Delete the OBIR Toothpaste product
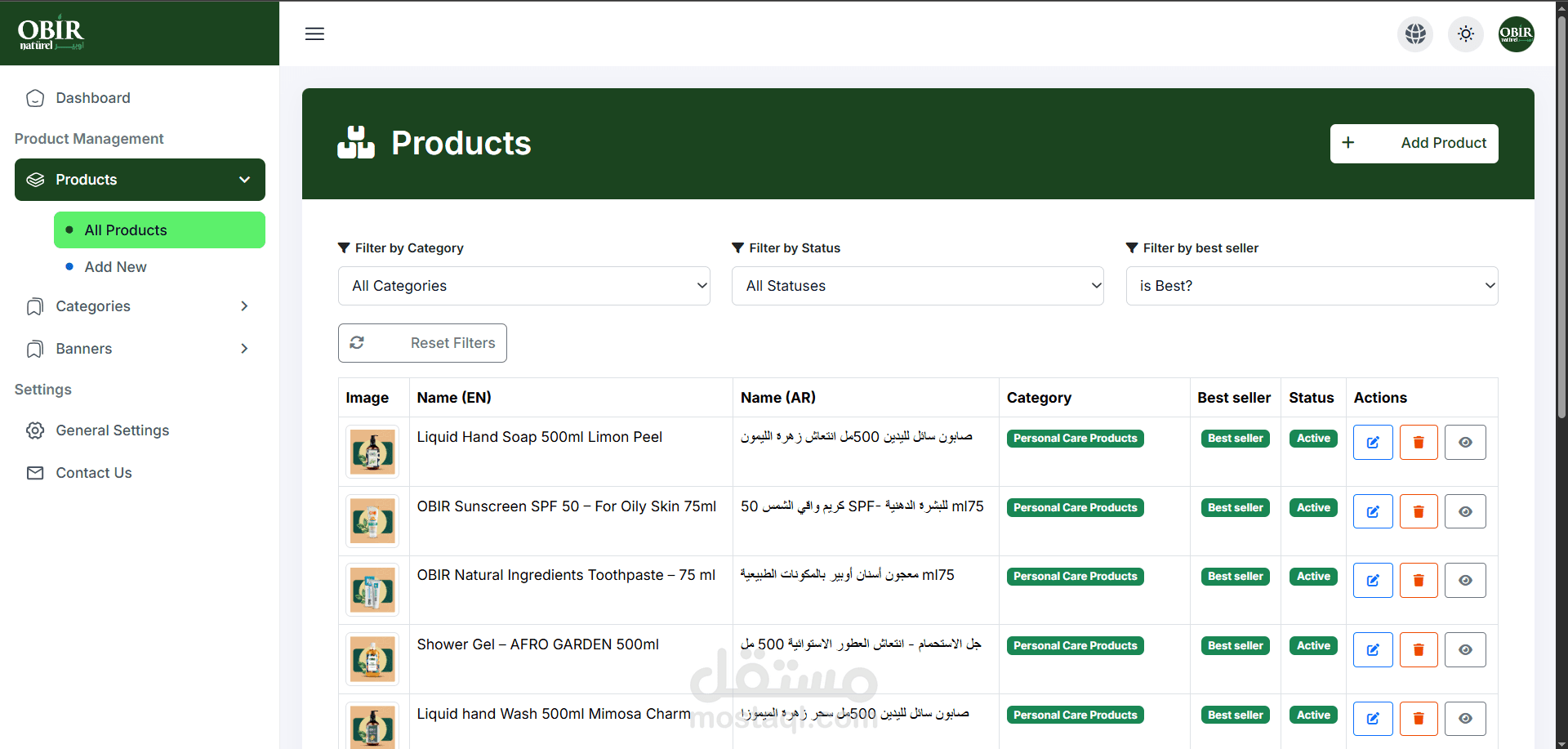Screen dimensions: 1568x749 pos(1419,581)
